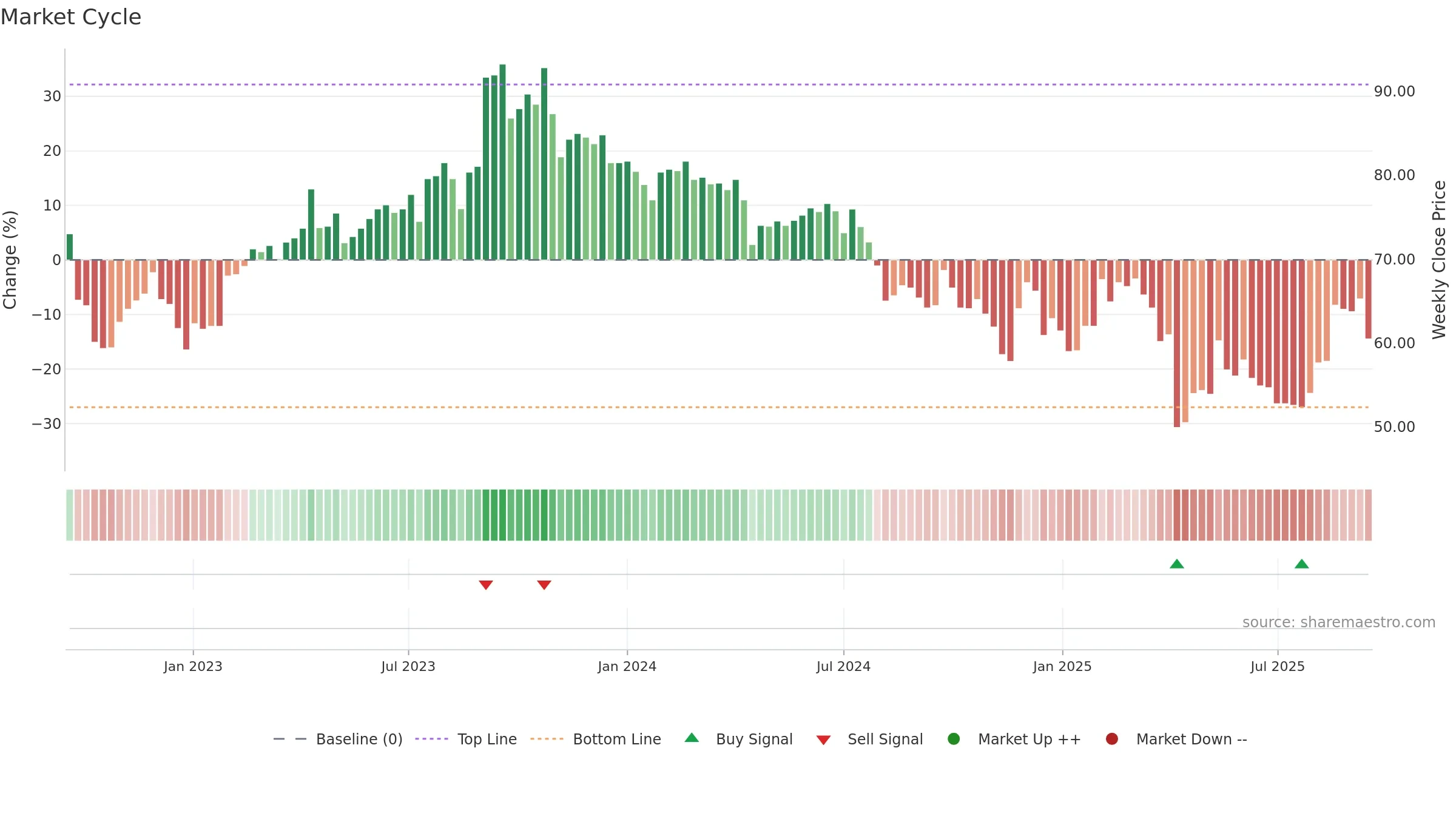1456x819 pixels.
Task: Toggle the Market Up ++ legend entry
Action: tap(1014, 739)
